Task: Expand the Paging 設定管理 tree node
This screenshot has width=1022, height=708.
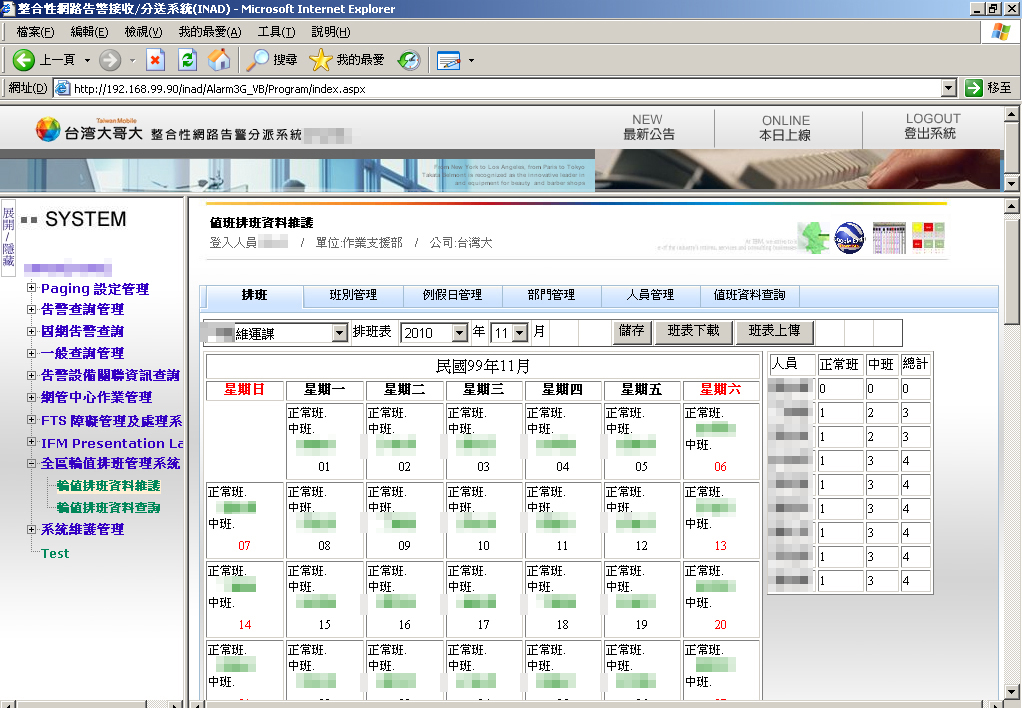Action: click(32, 288)
